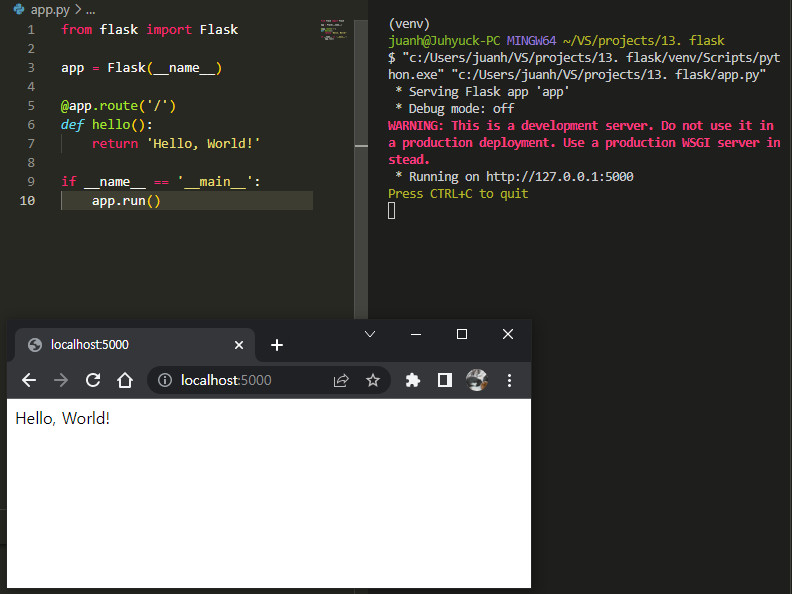Click the if __name__ == '__main__' line
Viewport: 792px width, 594px height.
pyautogui.click(x=161, y=182)
